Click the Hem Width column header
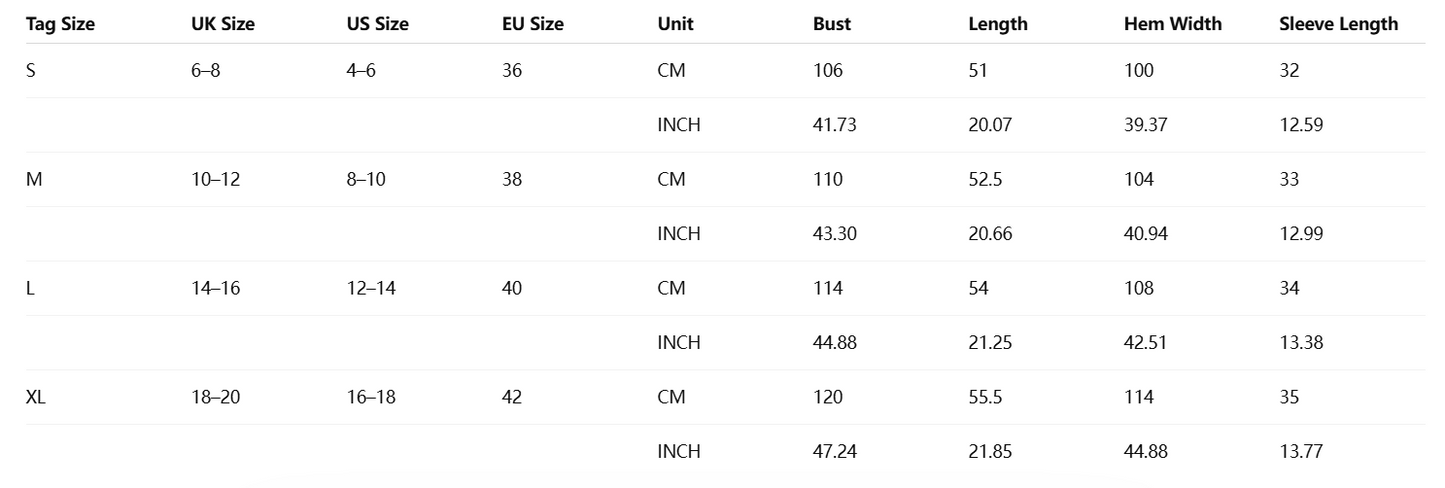1445x488 pixels. [1172, 24]
